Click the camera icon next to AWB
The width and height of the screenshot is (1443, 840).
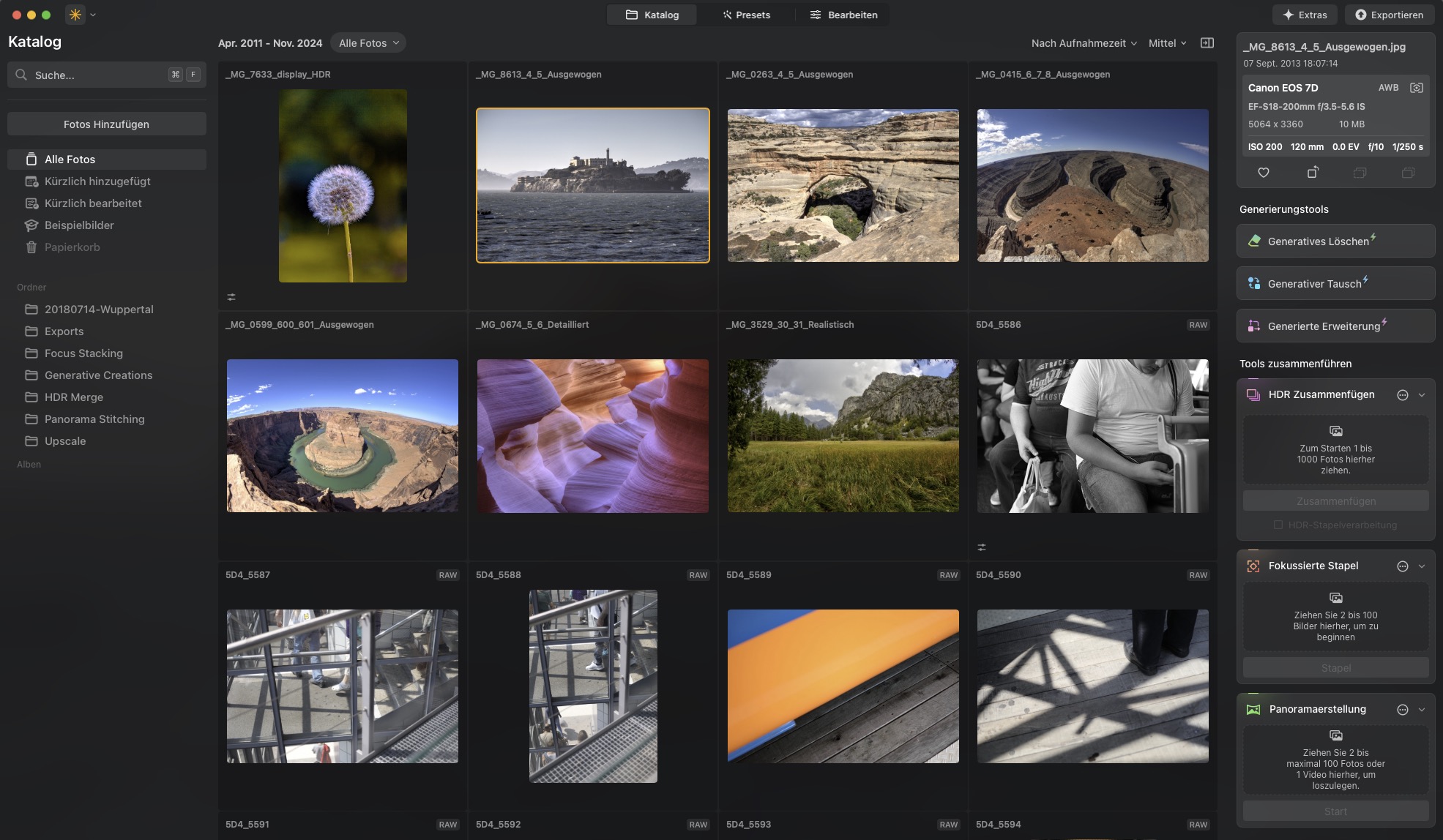click(x=1417, y=88)
